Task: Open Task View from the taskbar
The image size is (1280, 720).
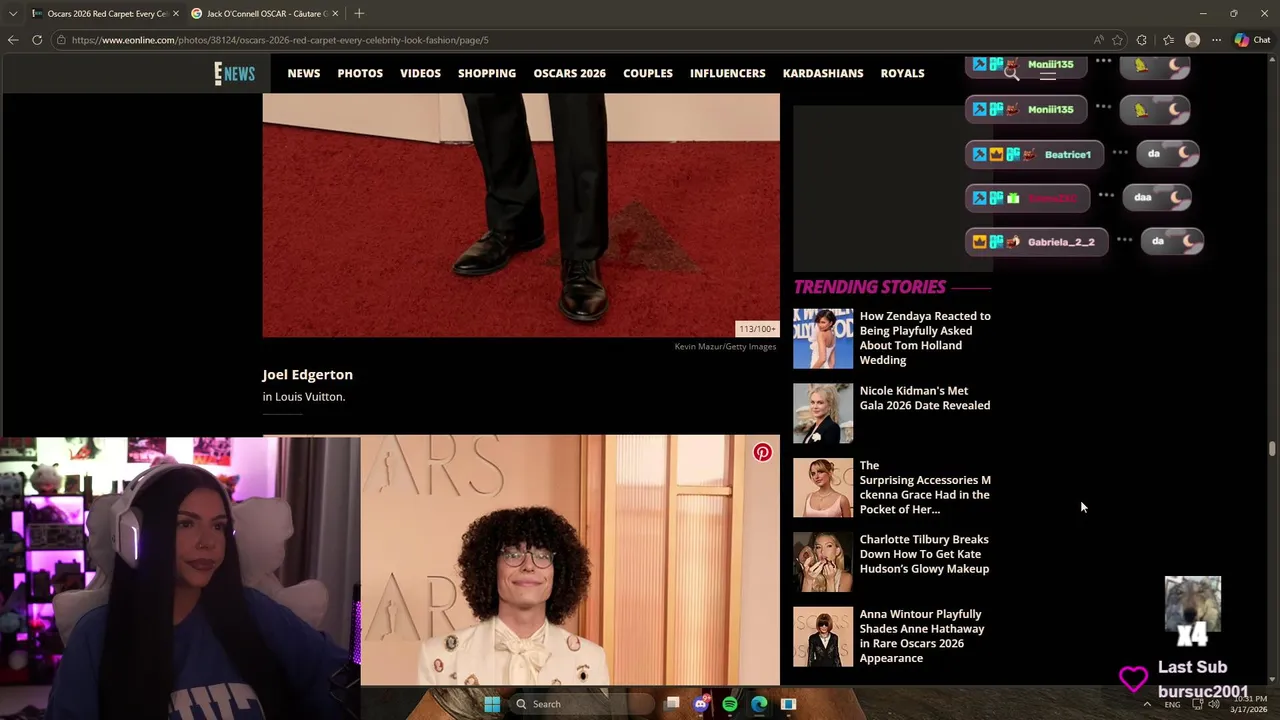Action: (672, 704)
